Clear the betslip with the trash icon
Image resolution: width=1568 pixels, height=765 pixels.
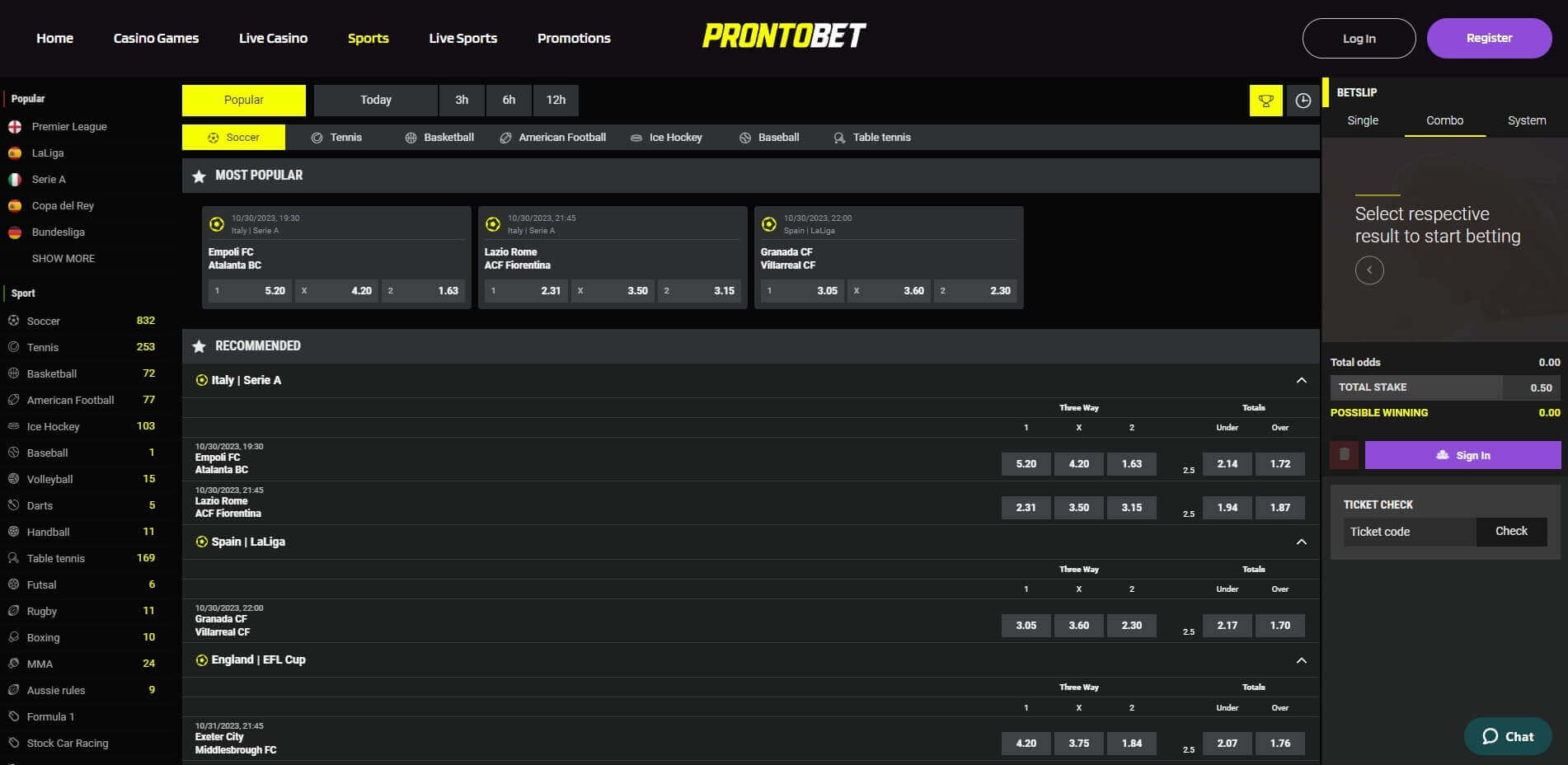click(x=1344, y=454)
